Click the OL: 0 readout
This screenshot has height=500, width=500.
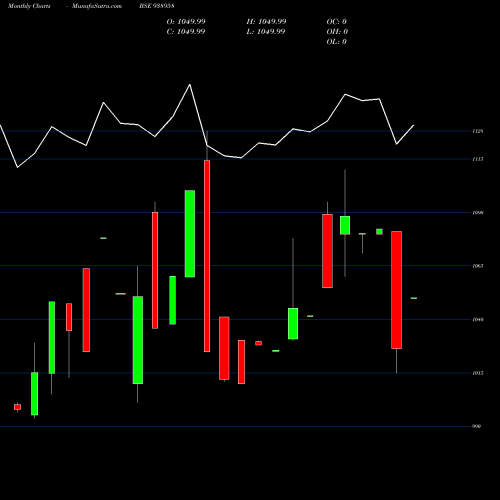(337, 42)
